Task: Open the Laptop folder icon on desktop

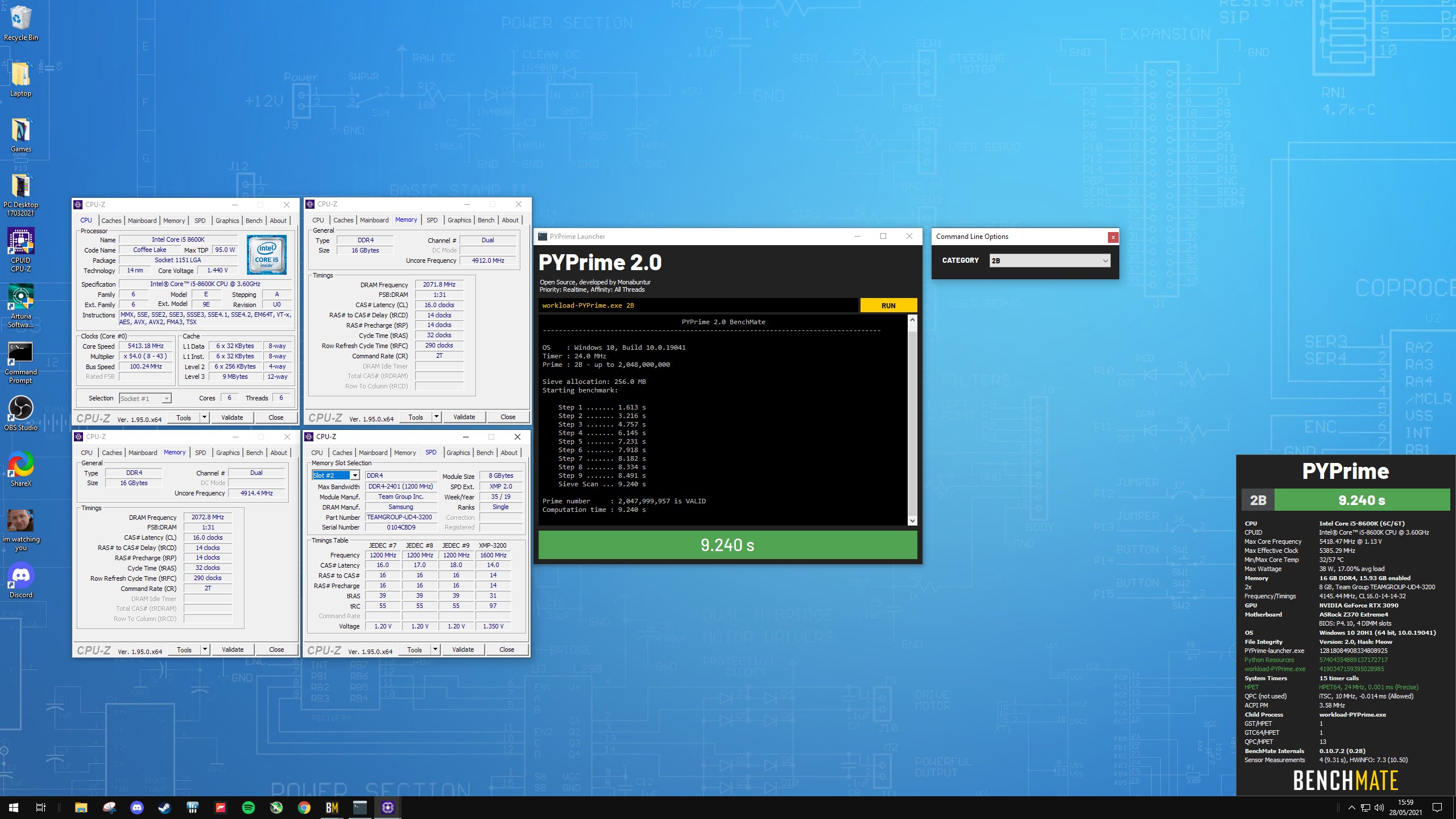Action: click(20, 79)
